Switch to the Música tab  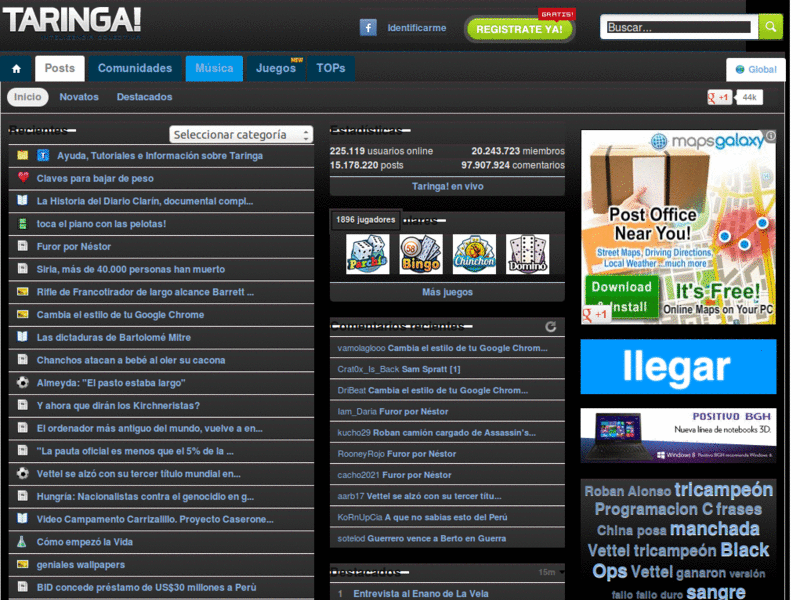pos(214,68)
